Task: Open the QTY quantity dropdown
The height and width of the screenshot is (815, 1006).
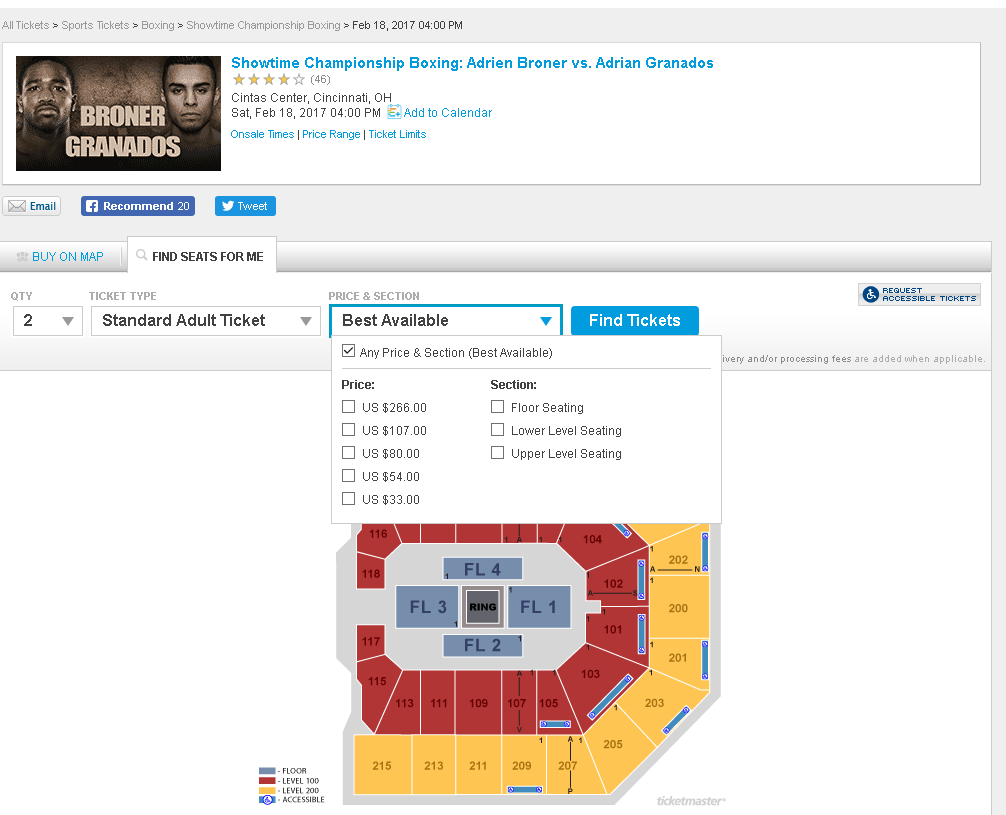Action: 48,321
